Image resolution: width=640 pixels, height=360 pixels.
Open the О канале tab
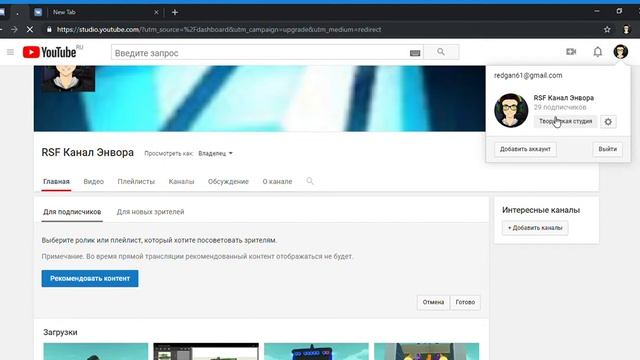tap(277, 182)
